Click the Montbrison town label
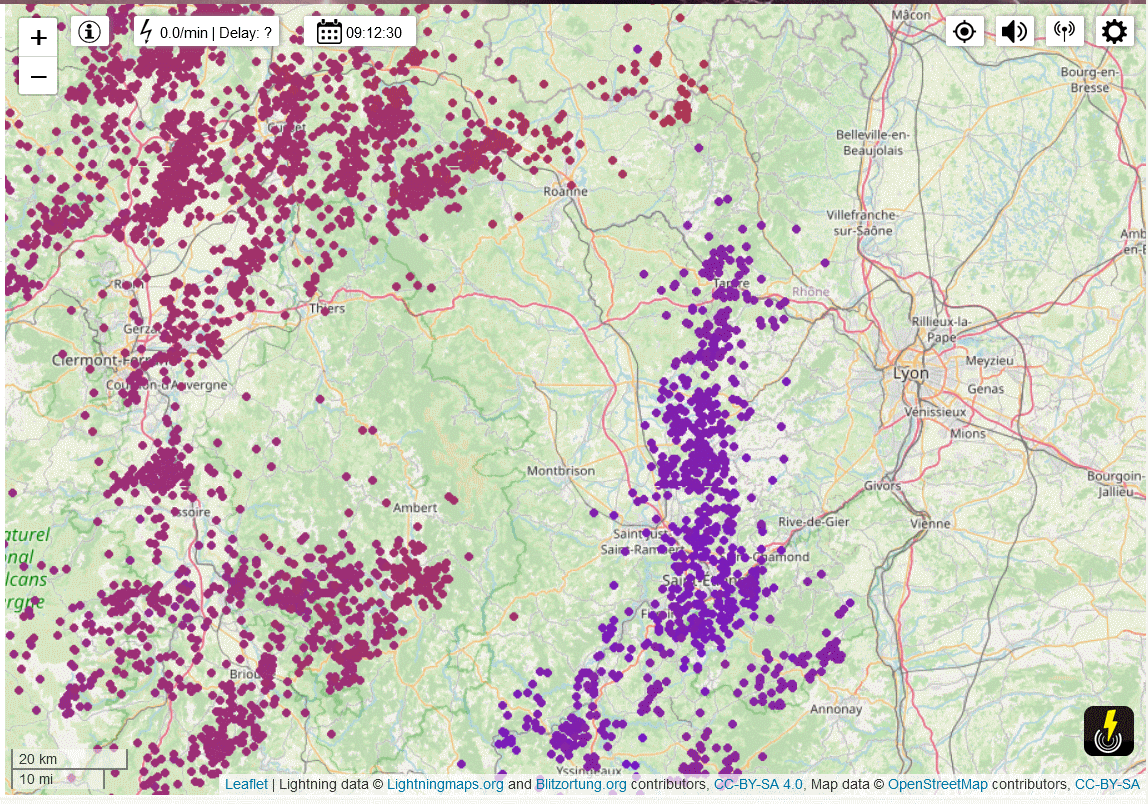 tap(560, 470)
